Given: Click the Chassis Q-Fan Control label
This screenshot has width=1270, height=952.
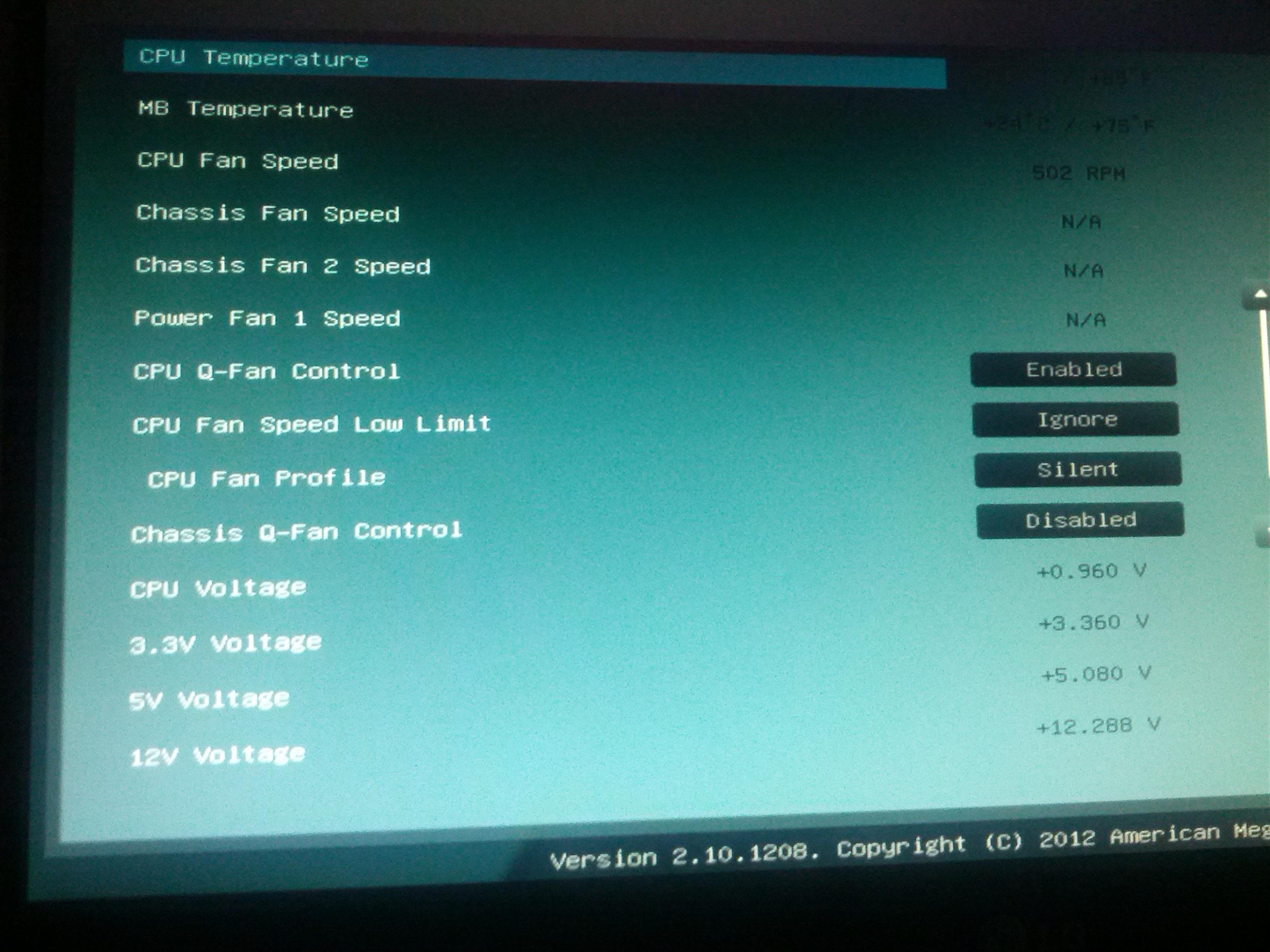Looking at the screenshot, I should 296,532.
